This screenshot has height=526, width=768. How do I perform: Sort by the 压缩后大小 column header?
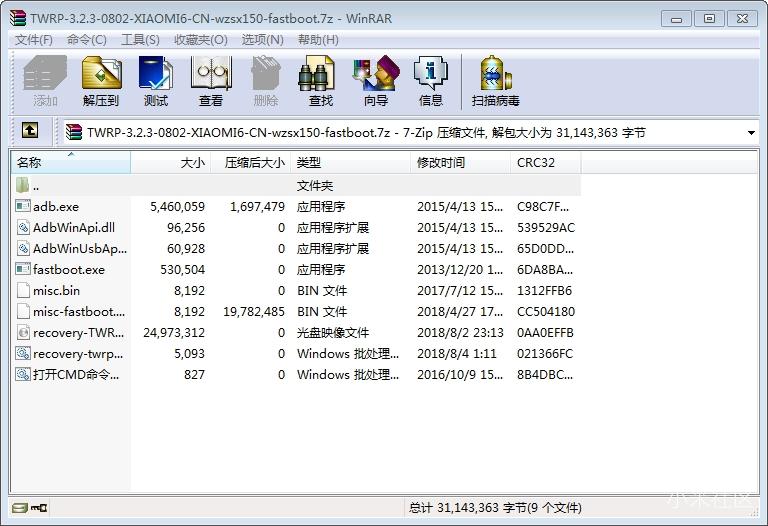250,163
